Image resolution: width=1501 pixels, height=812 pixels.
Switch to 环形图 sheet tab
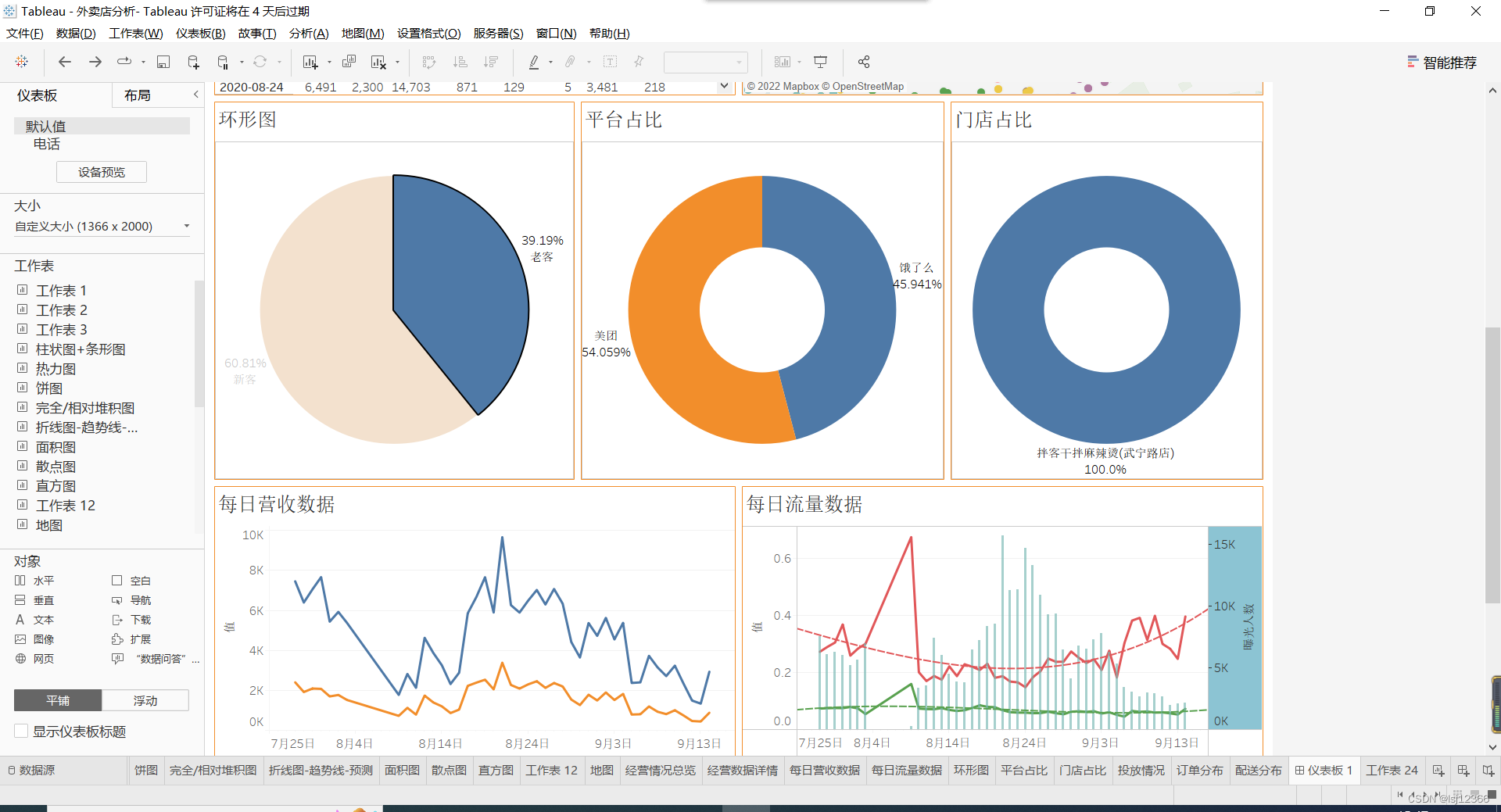point(971,771)
